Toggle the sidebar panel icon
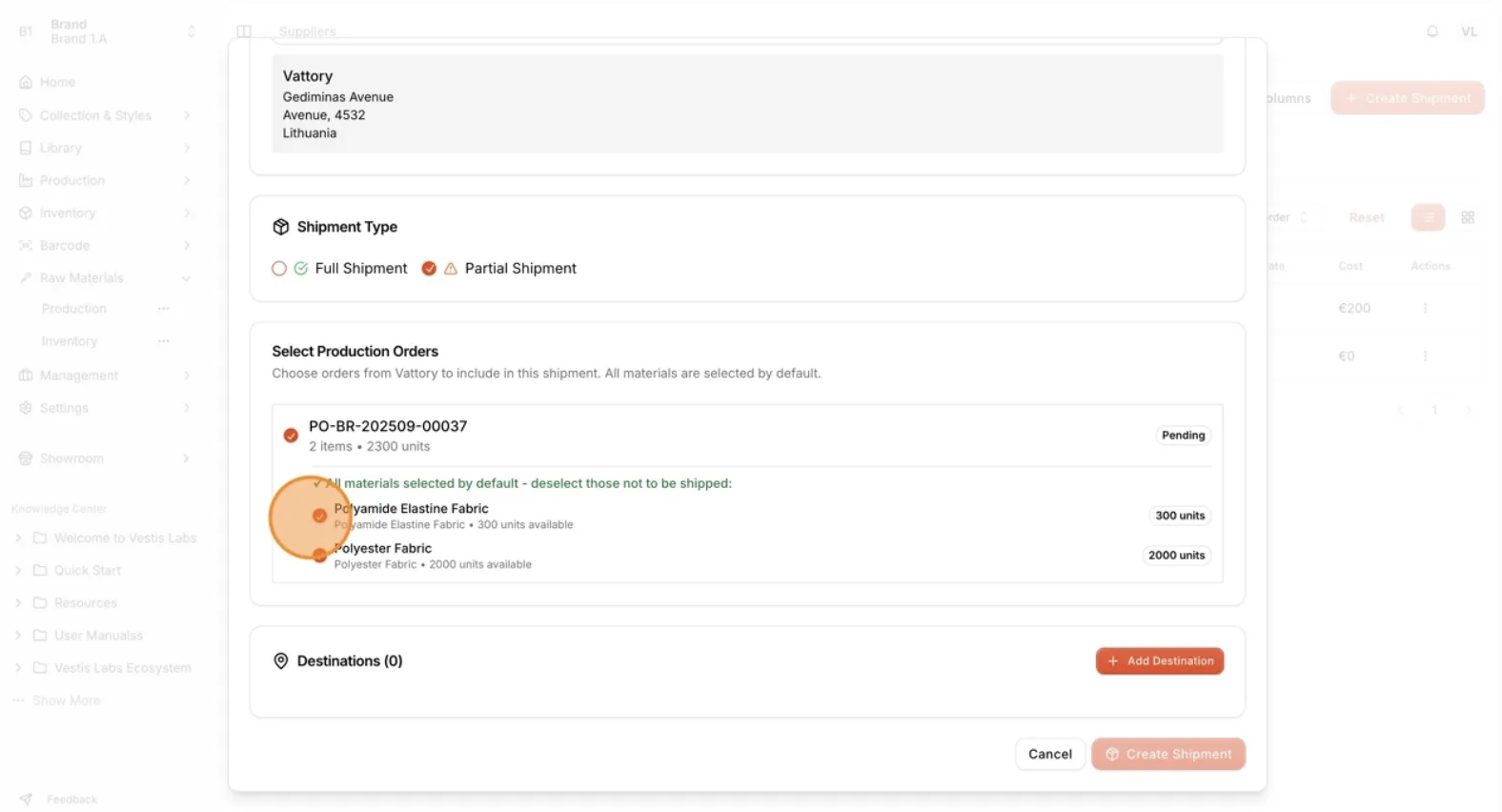Image resolution: width=1502 pixels, height=812 pixels. pos(244,31)
